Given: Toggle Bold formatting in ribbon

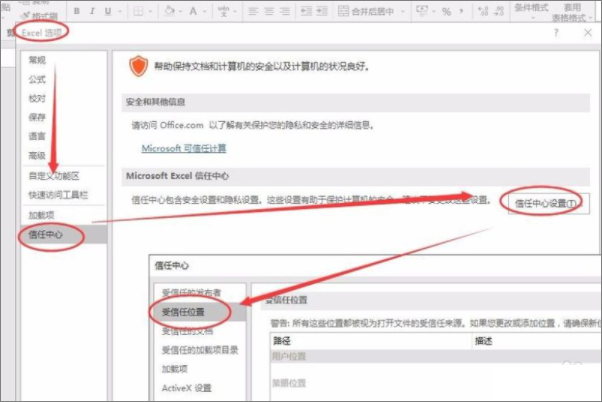Looking at the screenshot, I should [x=77, y=11].
